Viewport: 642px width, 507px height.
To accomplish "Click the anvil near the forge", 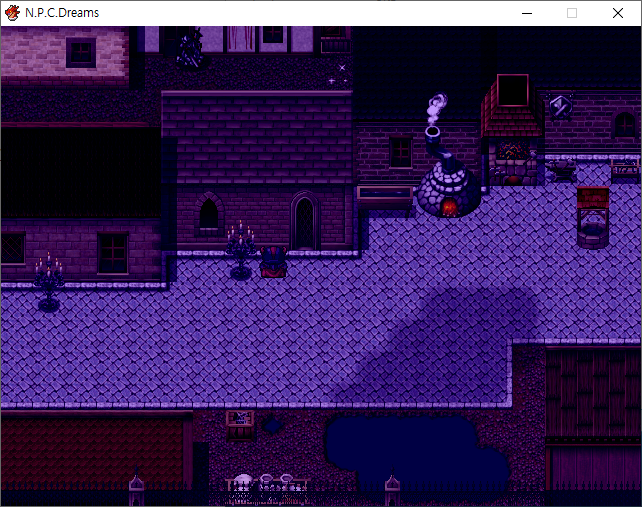I will 561,169.
